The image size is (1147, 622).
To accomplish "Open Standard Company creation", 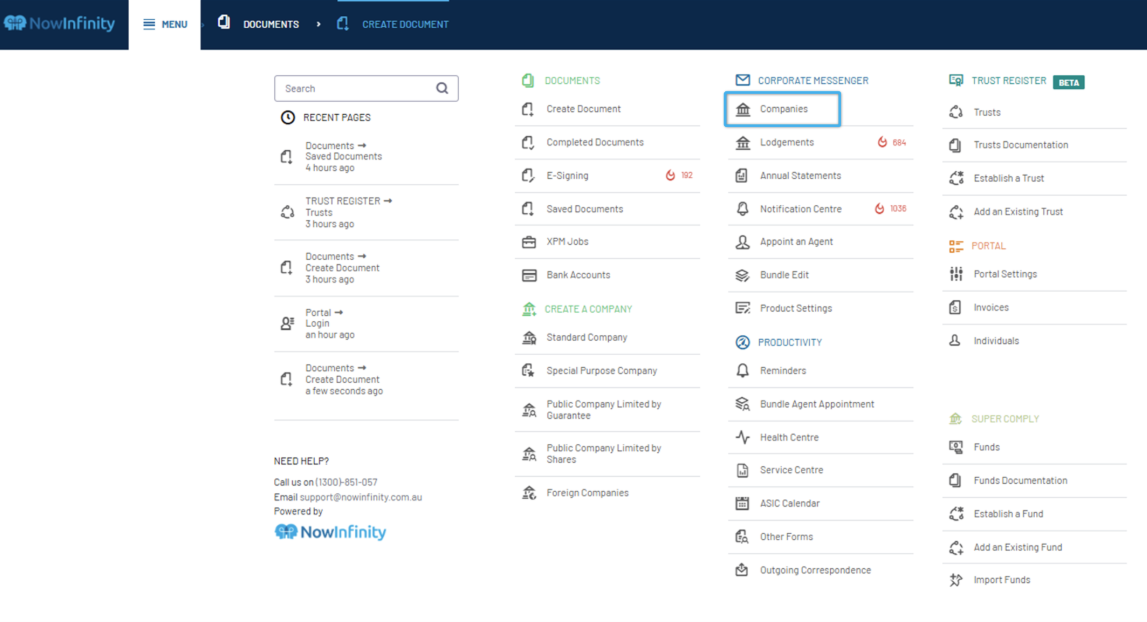I will (x=586, y=338).
